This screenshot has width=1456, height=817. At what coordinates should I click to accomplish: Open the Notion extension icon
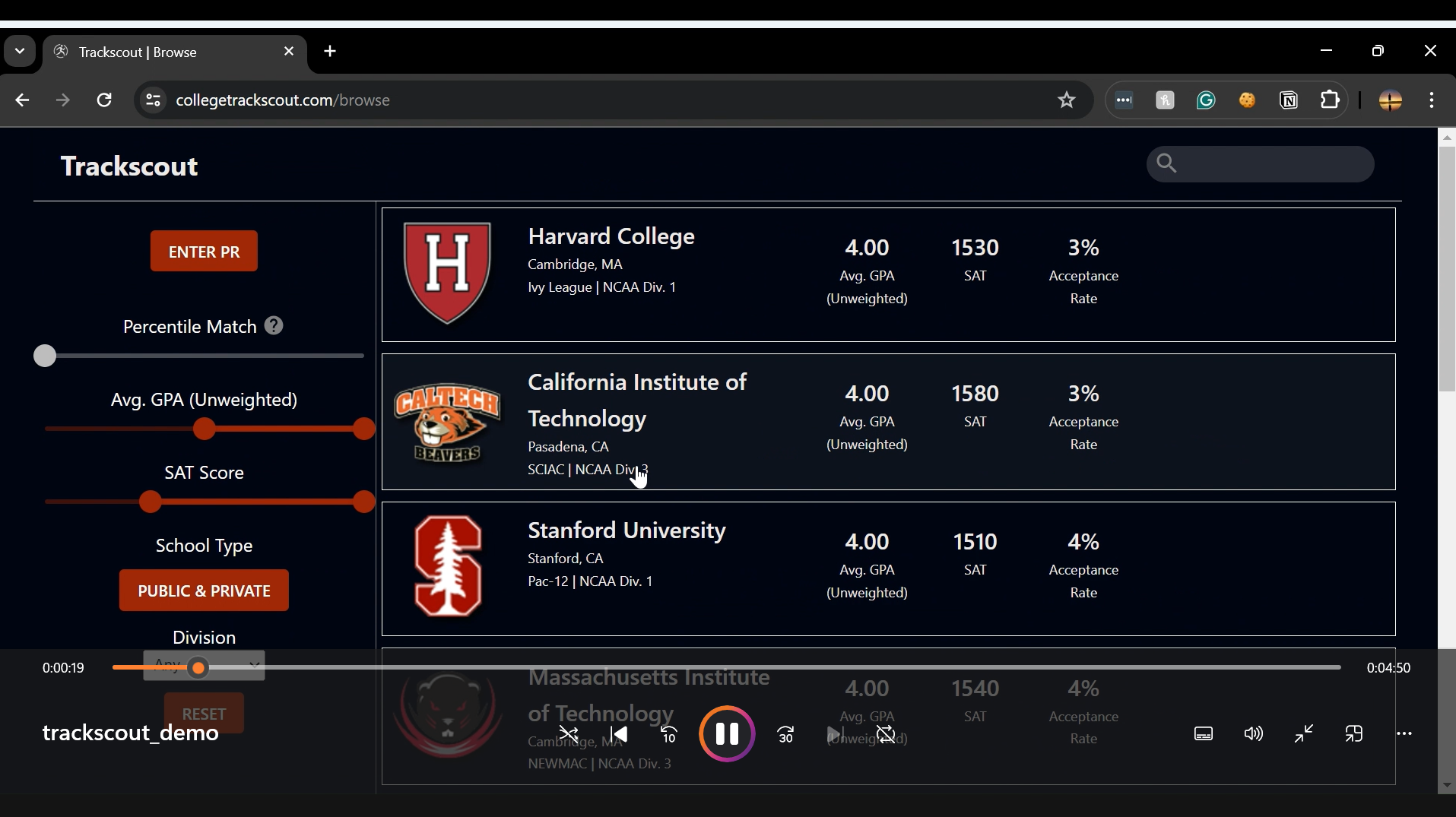click(1290, 100)
